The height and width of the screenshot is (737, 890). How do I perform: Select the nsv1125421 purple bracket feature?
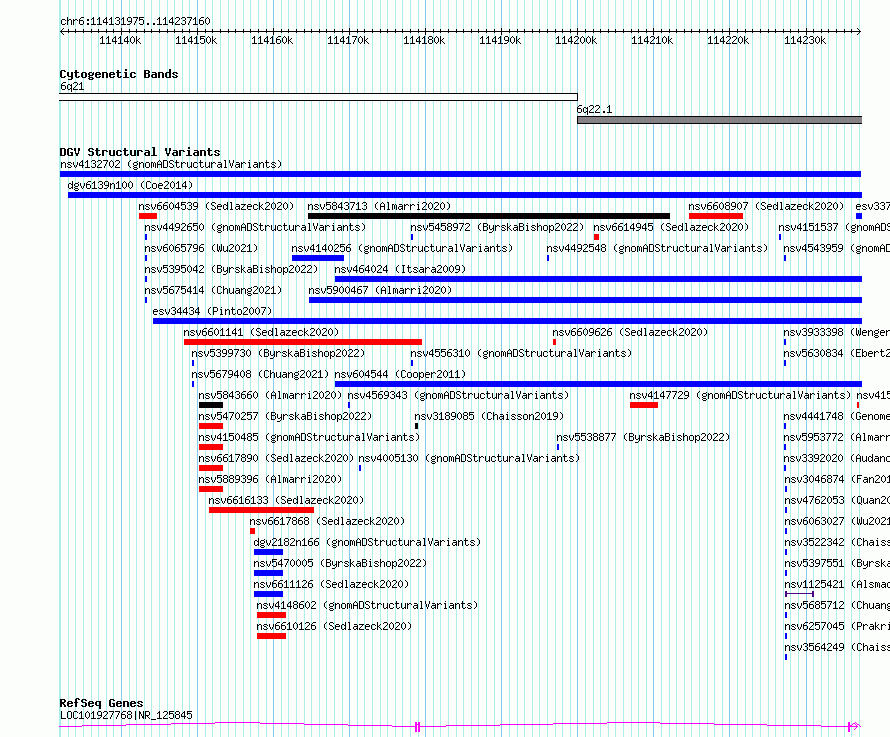pos(799,594)
